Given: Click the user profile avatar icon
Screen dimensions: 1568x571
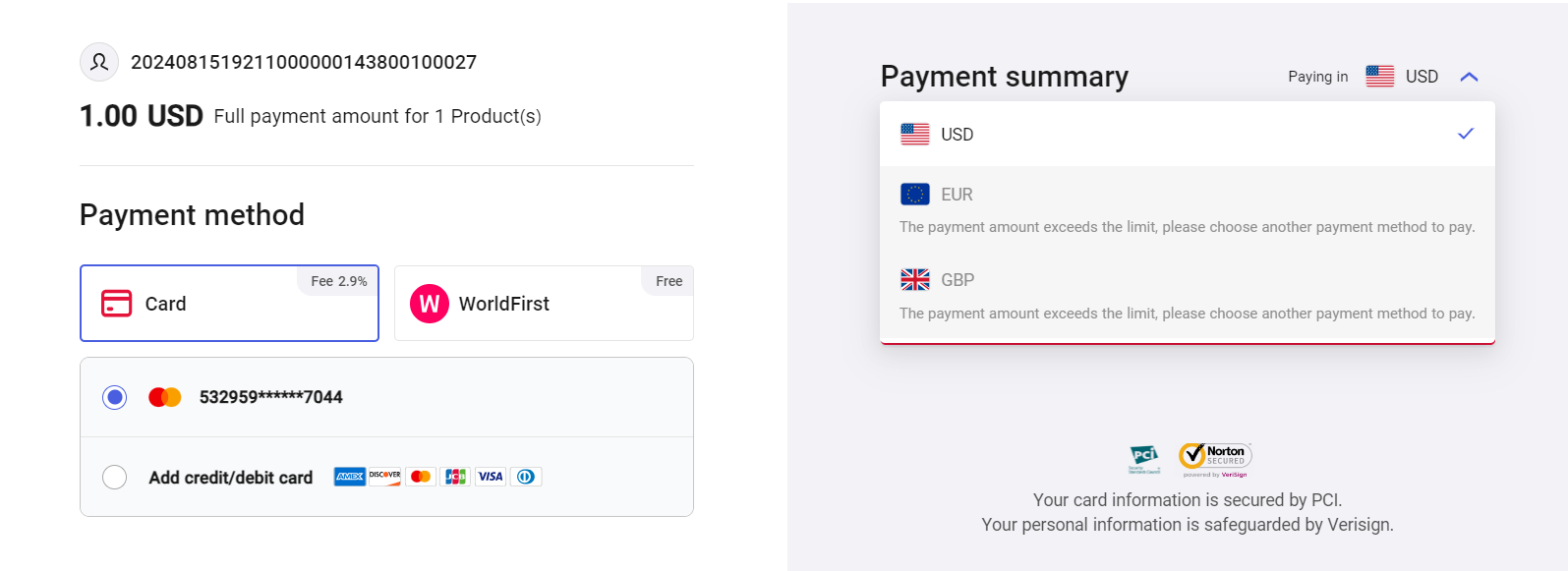Looking at the screenshot, I should pyautogui.click(x=99, y=62).
